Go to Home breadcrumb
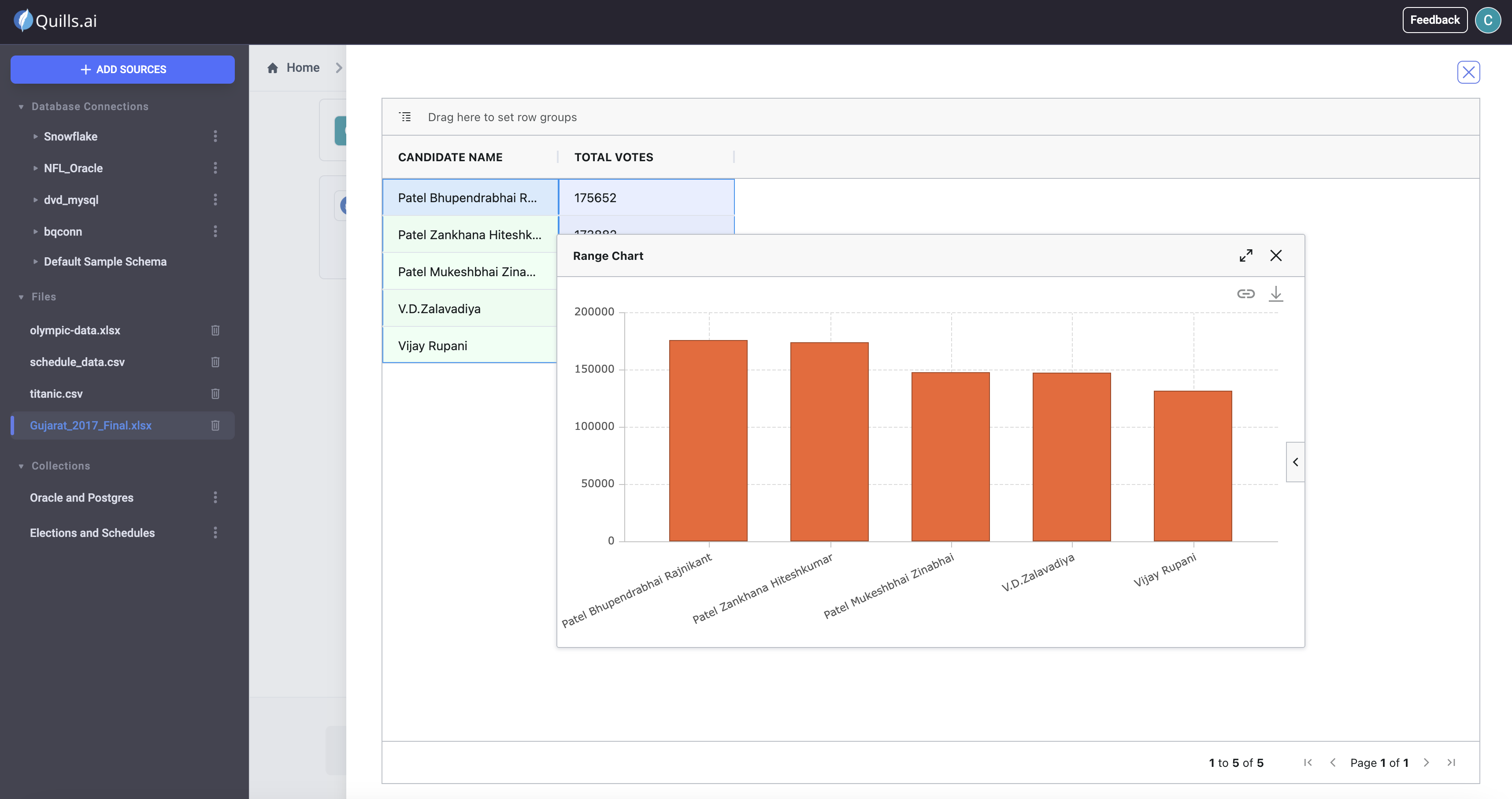The image size is (1512, 799). click(302, 67)
